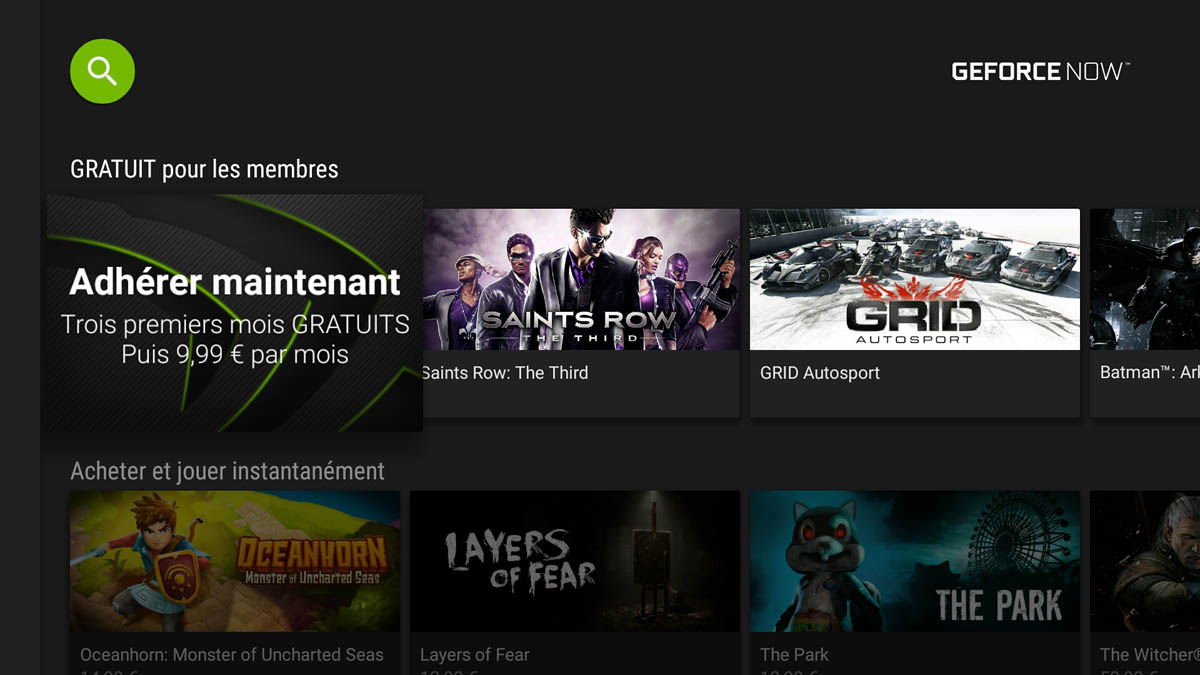Image resolution: width=1200 pixels, height=675 pixels.
Task: Select the Batman game cover art
Action: click(1145, 279)
